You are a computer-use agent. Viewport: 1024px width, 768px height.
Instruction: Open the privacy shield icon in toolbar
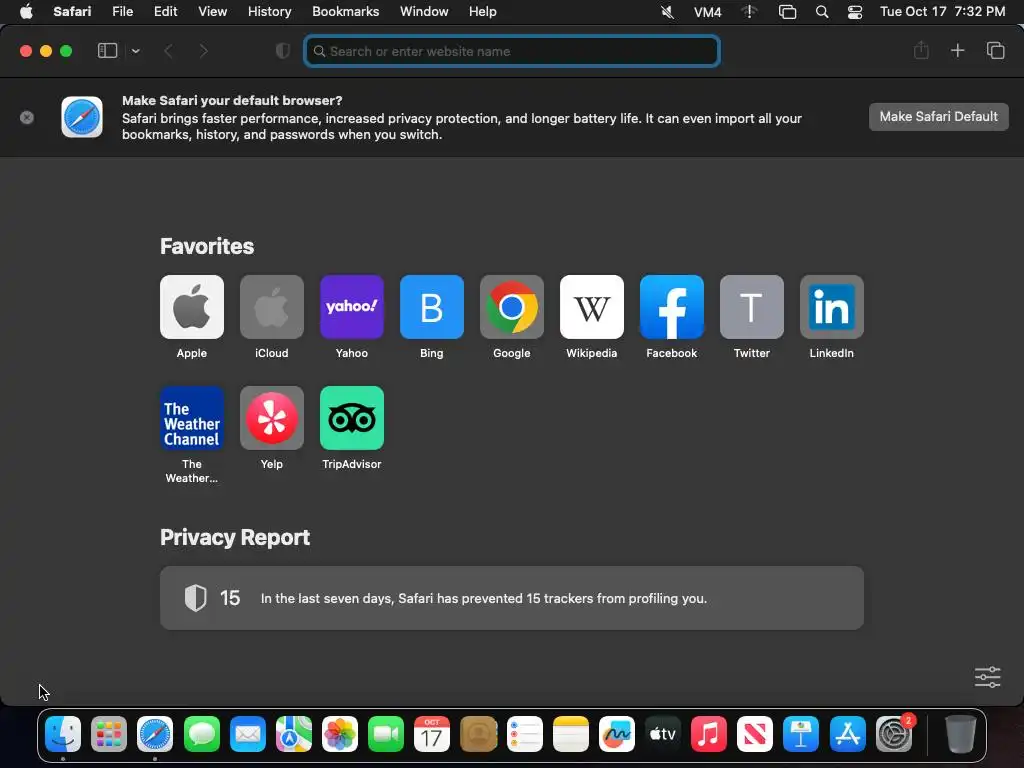tap(283, 51)
